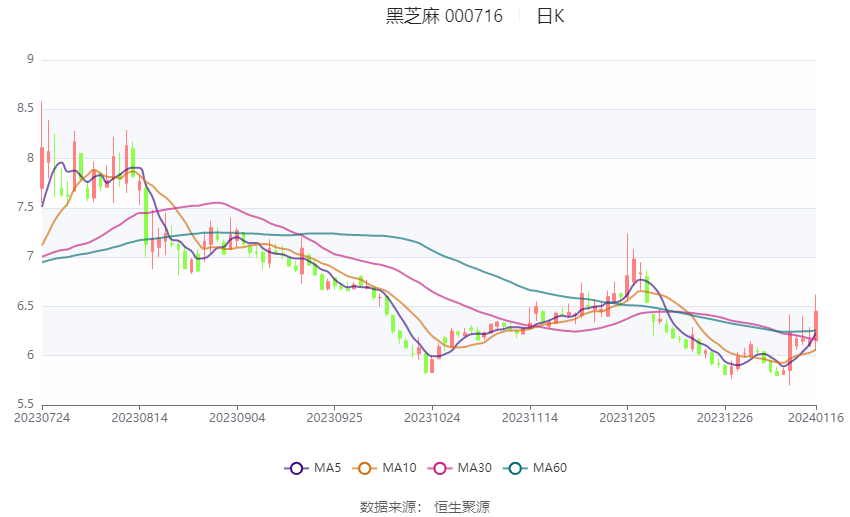Click the data source text 恒生聚源
The height and width of the screenshot is (517, 850).
pyautogui.click(x=462, y=507)
